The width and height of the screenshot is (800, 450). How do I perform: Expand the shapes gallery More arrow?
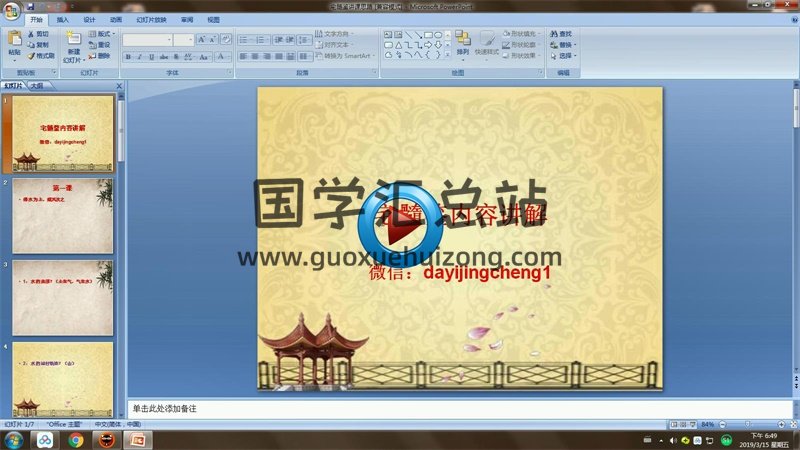[x=447, y=55]
